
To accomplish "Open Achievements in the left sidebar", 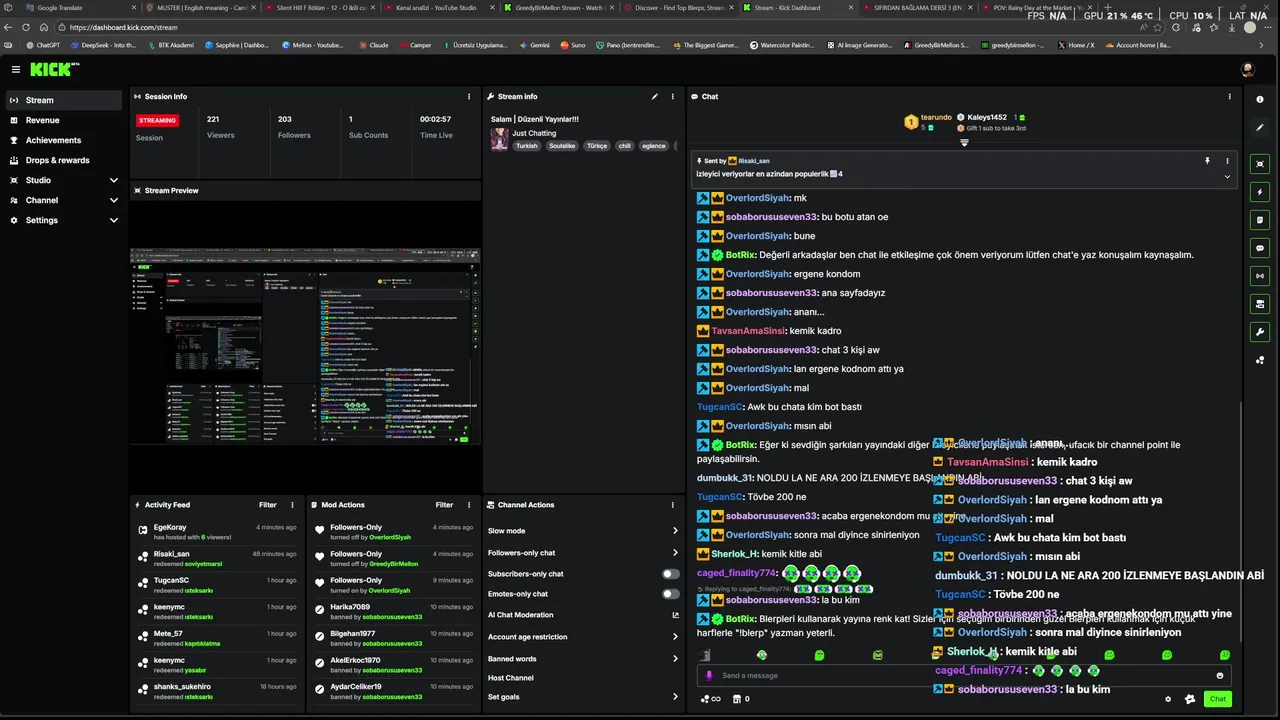I will [x=64, y=140].
